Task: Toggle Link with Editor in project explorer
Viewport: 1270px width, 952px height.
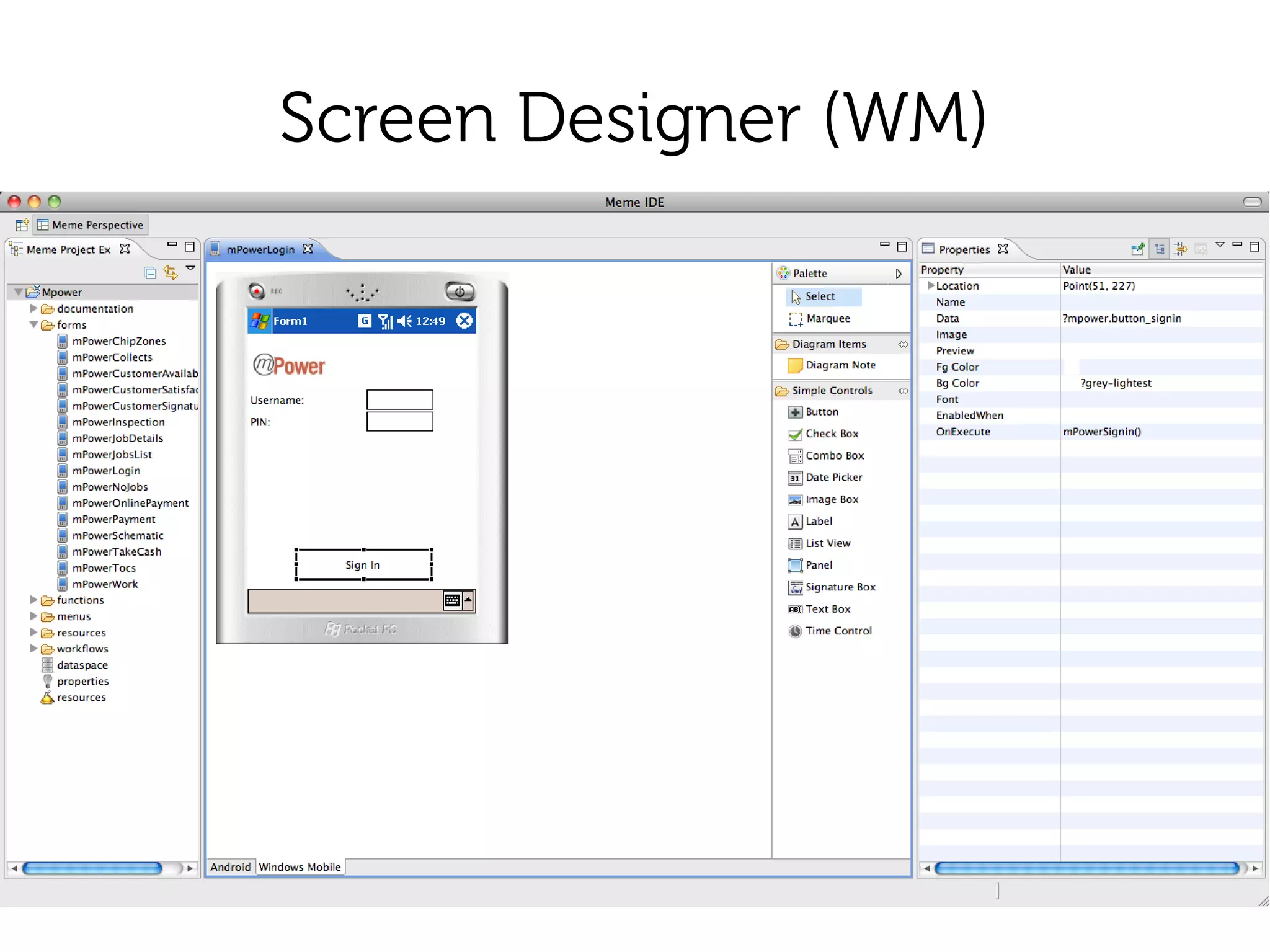Action: point(171,272)
